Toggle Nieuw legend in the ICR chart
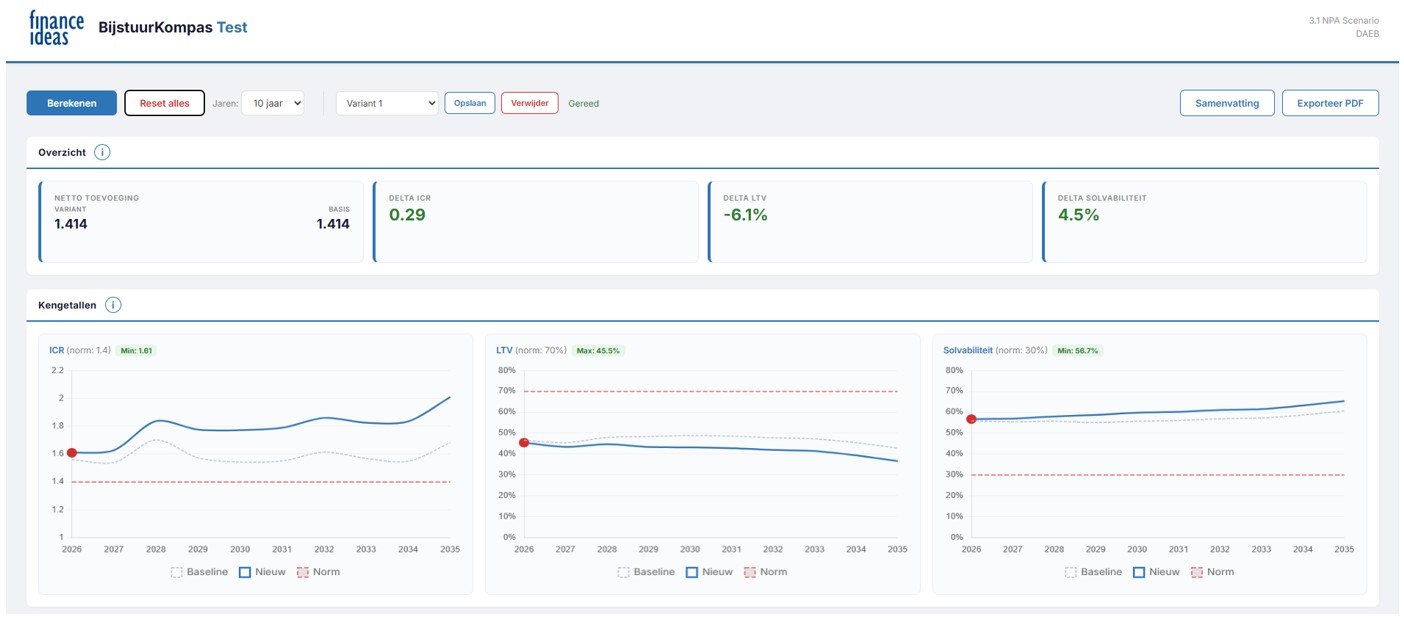1404x619 pixels. [x=262, y=572]
